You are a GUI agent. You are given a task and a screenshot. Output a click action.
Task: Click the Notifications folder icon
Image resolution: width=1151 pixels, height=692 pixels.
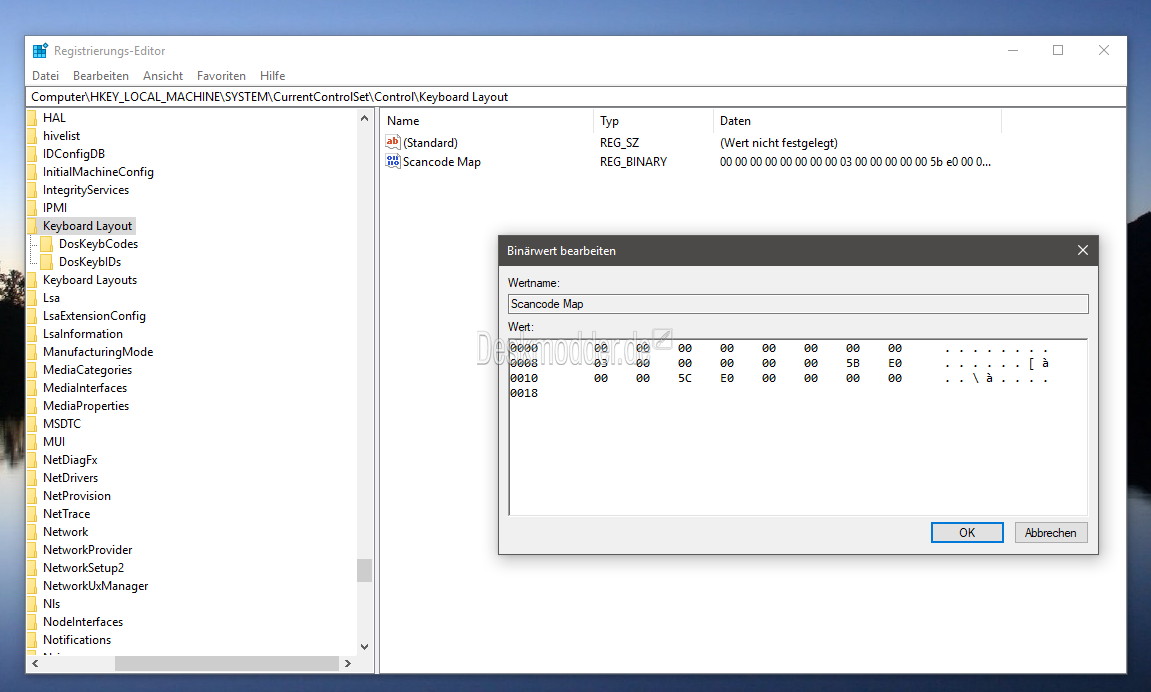[x=32, y=640]
